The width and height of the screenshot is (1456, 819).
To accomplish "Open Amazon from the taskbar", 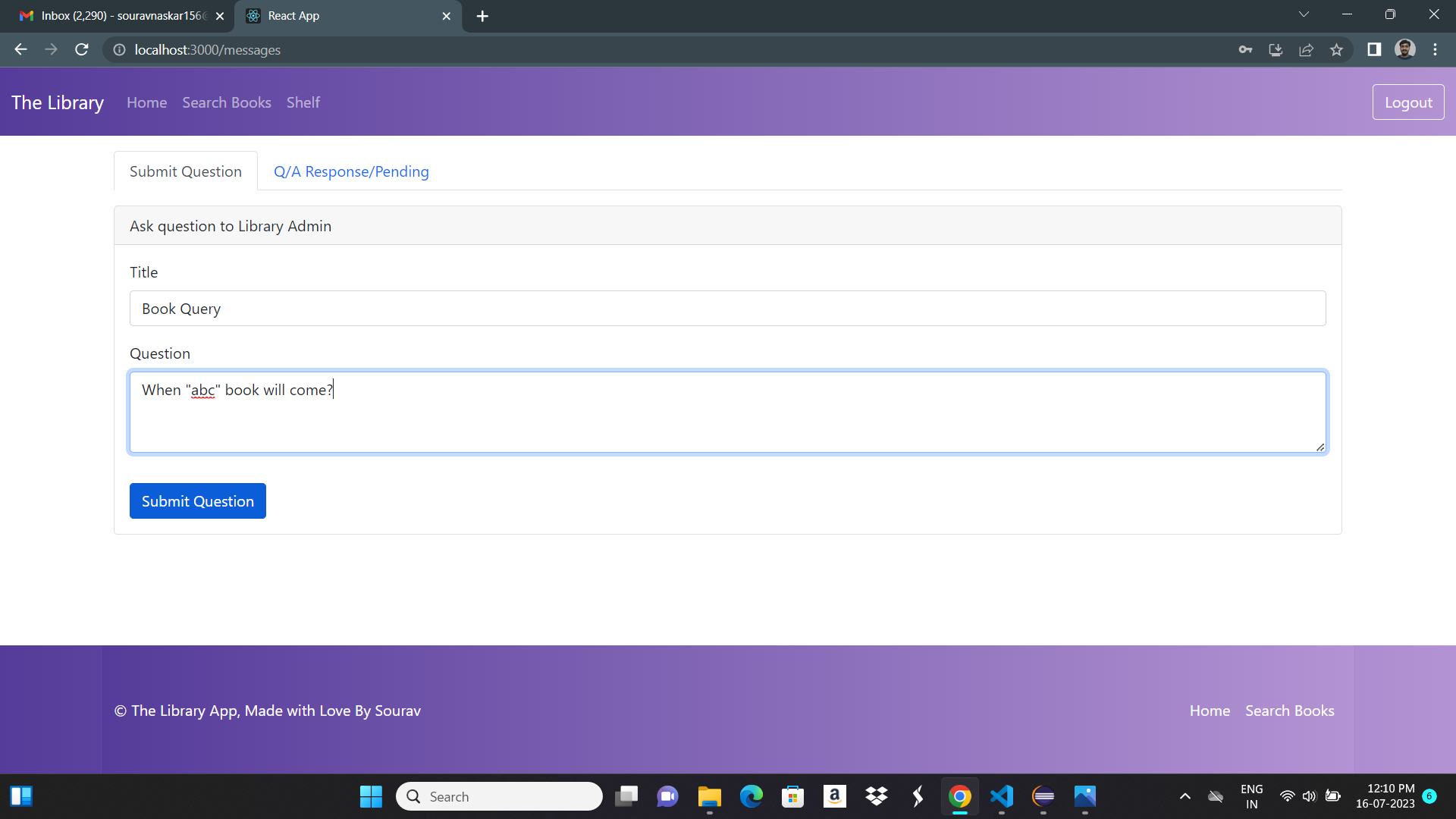I will pyautogui.click(x=834, y=796).
